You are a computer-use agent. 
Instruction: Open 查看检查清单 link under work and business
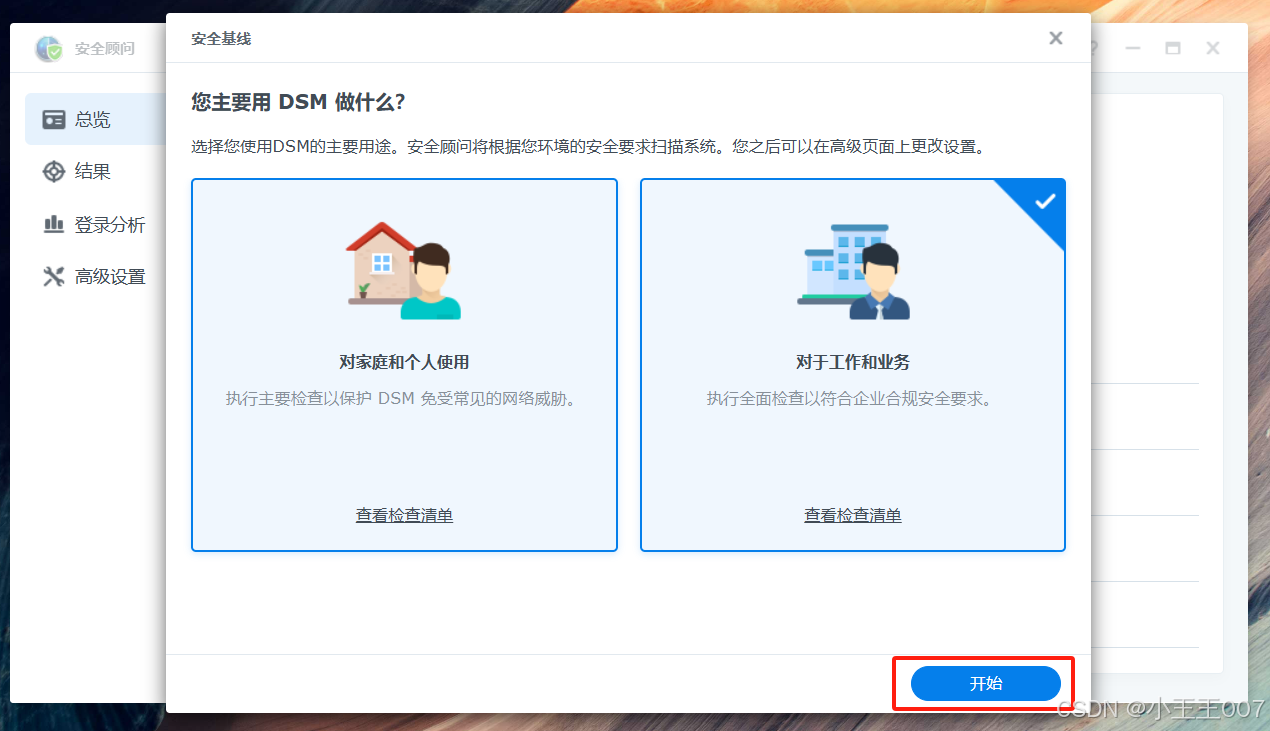[x=853, y=516]
